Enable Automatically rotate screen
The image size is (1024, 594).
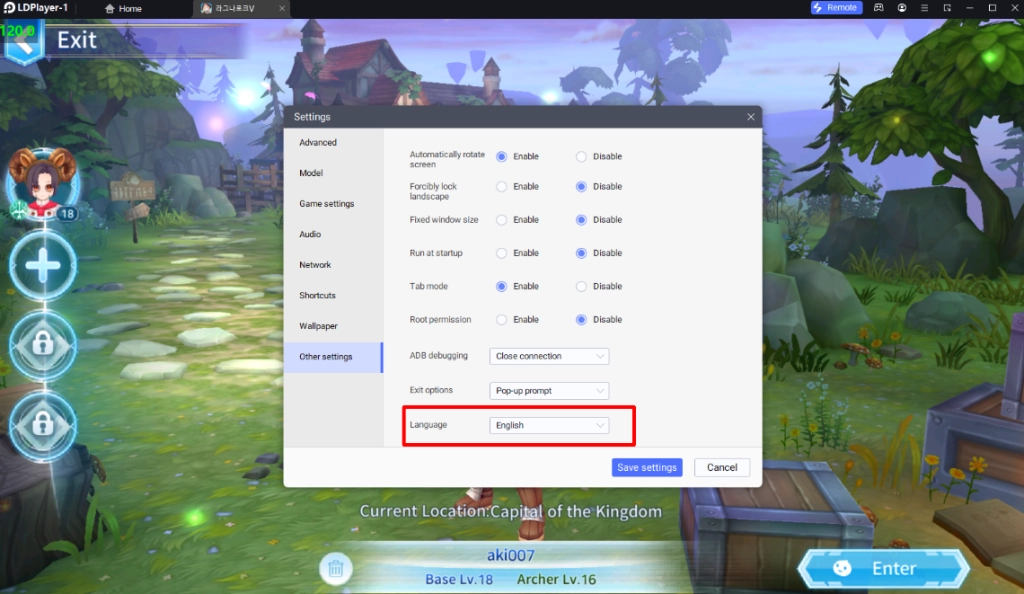click(x=502, y=157)
